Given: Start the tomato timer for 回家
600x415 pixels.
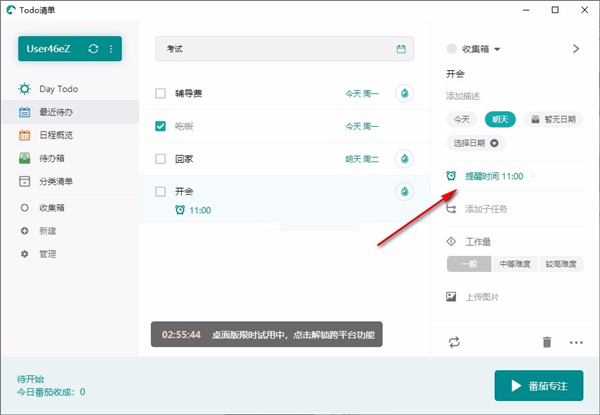Looking at the screenshot, I should click(405, 158).
